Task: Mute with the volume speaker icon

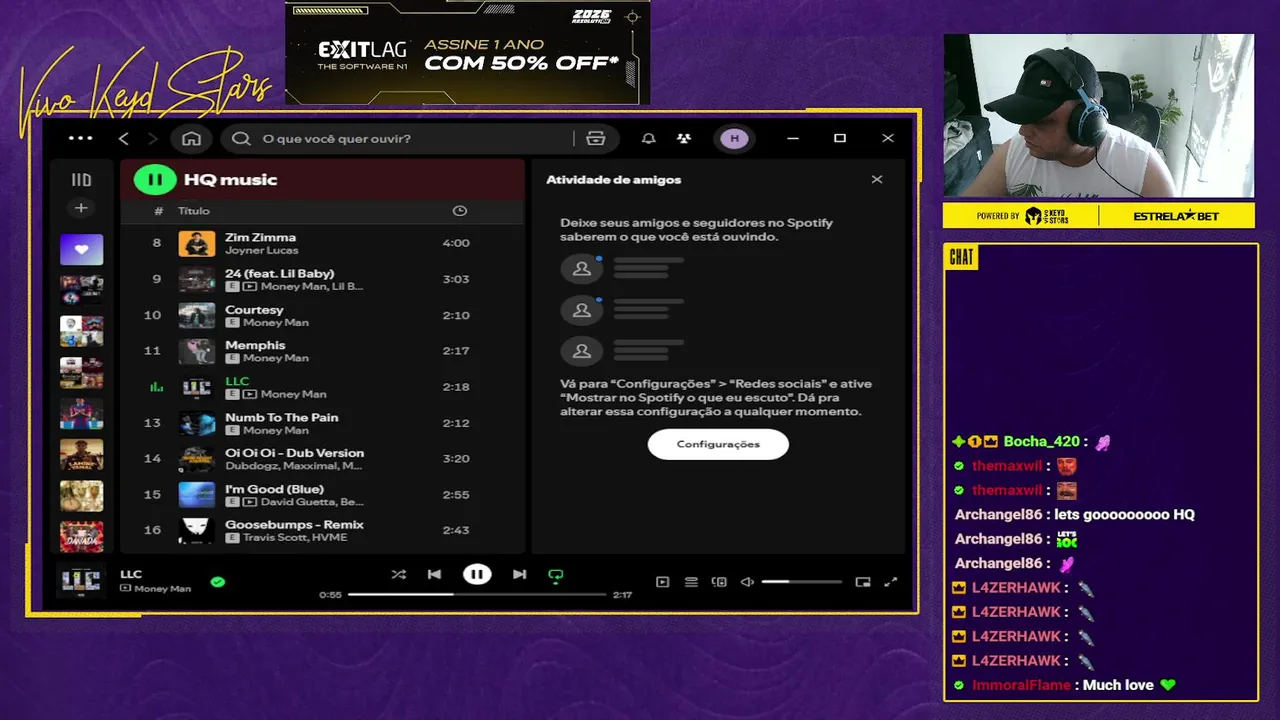Action: coord(747,582)
